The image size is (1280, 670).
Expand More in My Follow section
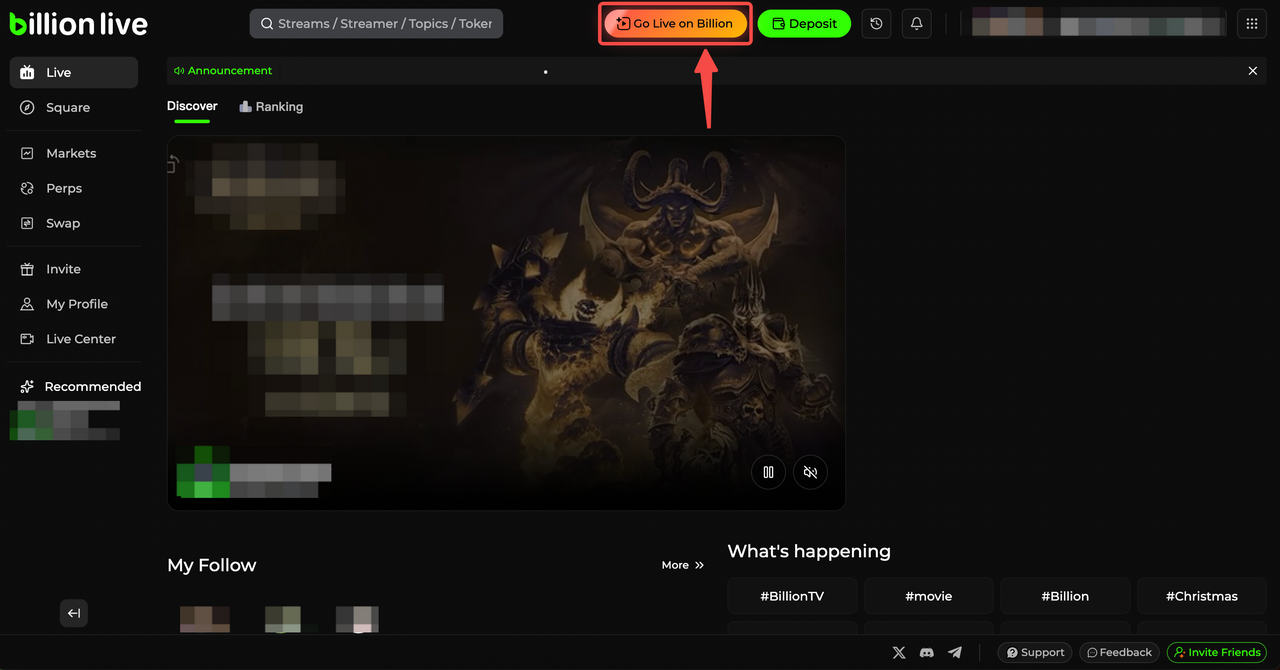[x=683, y=565]
